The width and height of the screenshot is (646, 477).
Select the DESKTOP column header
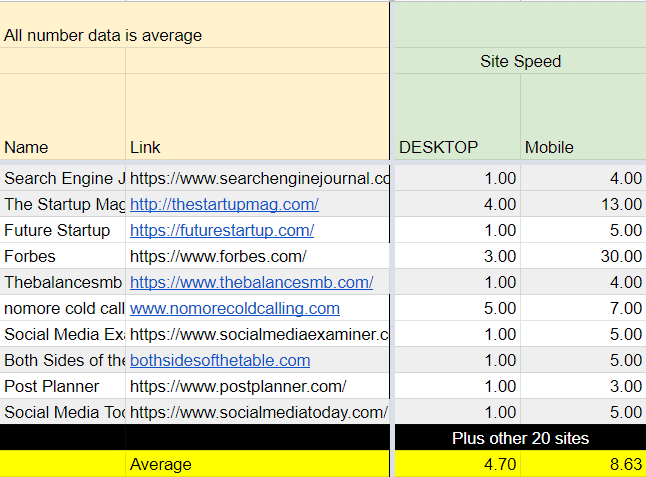(457, 117)
